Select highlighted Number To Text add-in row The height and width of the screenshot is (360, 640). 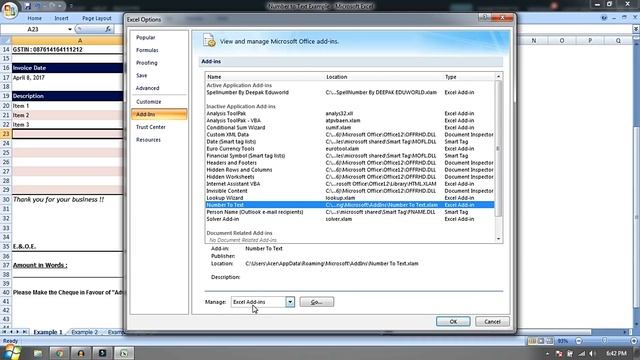coord(350,205)
